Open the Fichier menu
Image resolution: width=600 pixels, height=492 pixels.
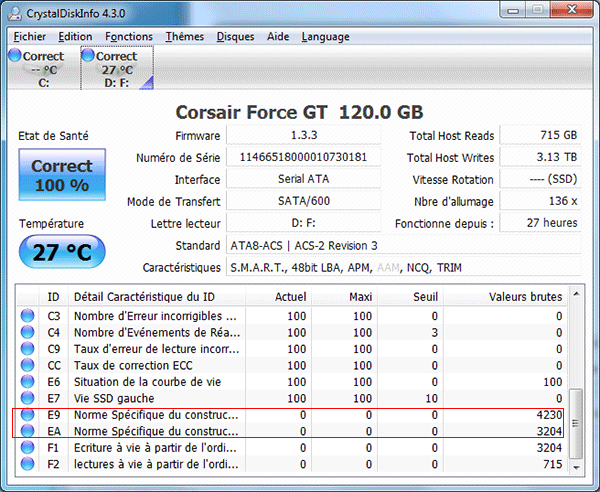29,37
